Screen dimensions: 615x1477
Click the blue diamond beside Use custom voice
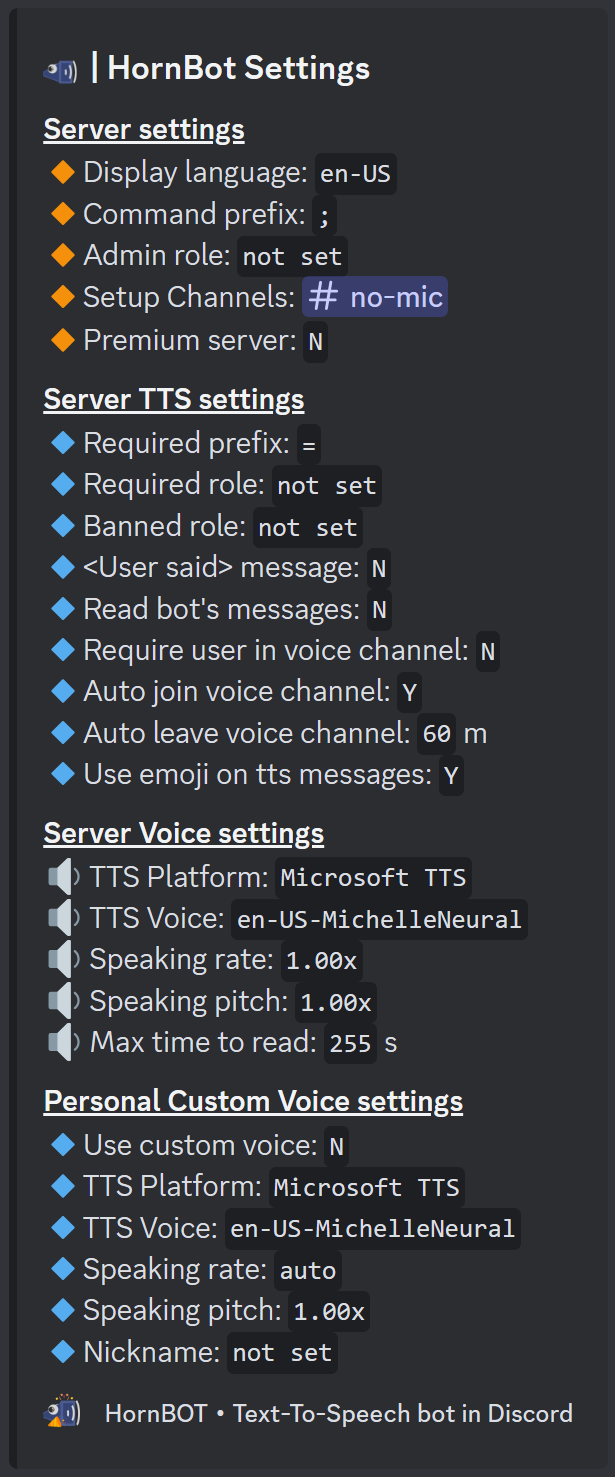click(61, 1145)
